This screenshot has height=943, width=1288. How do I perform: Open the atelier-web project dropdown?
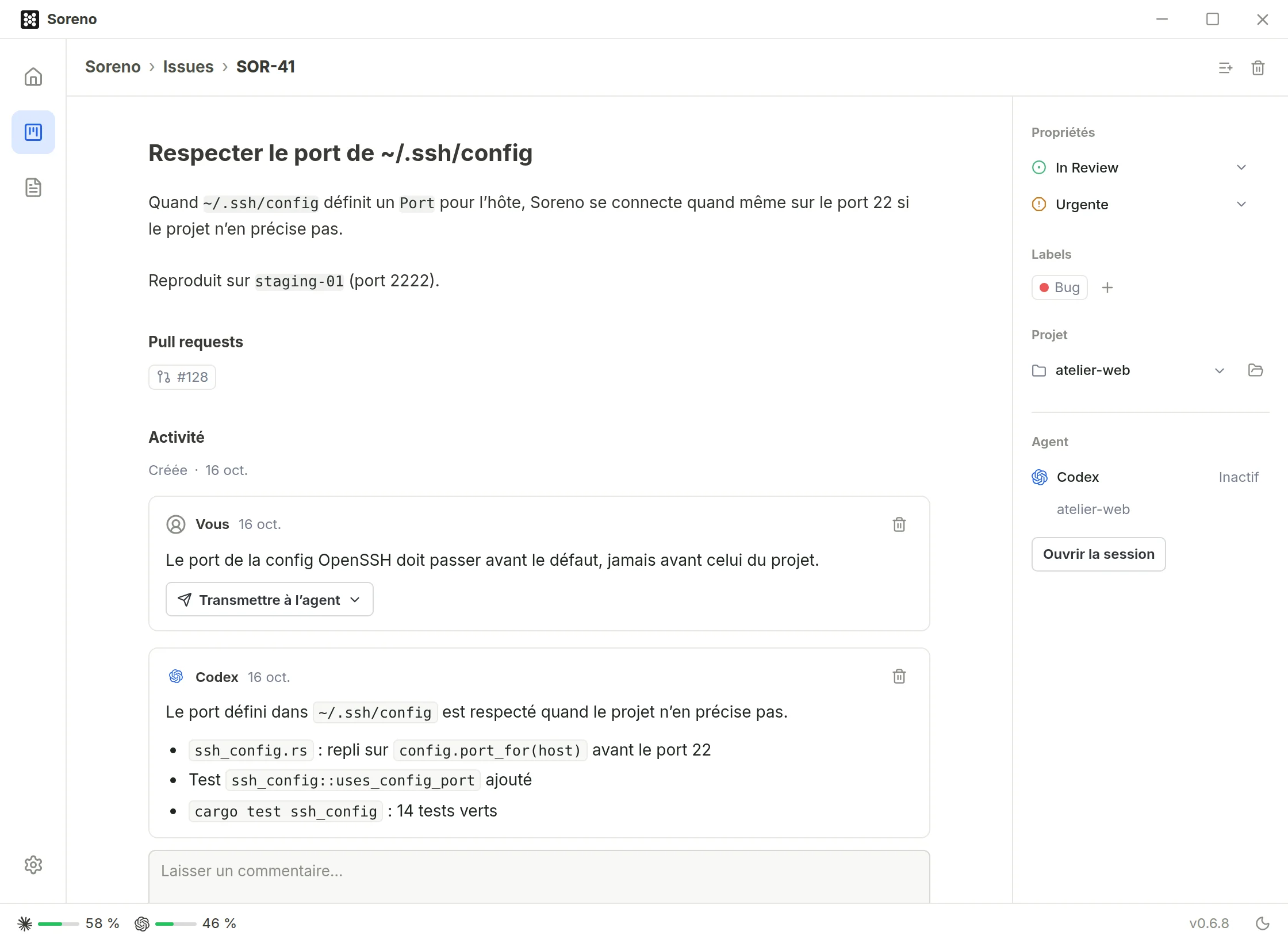1129,370
